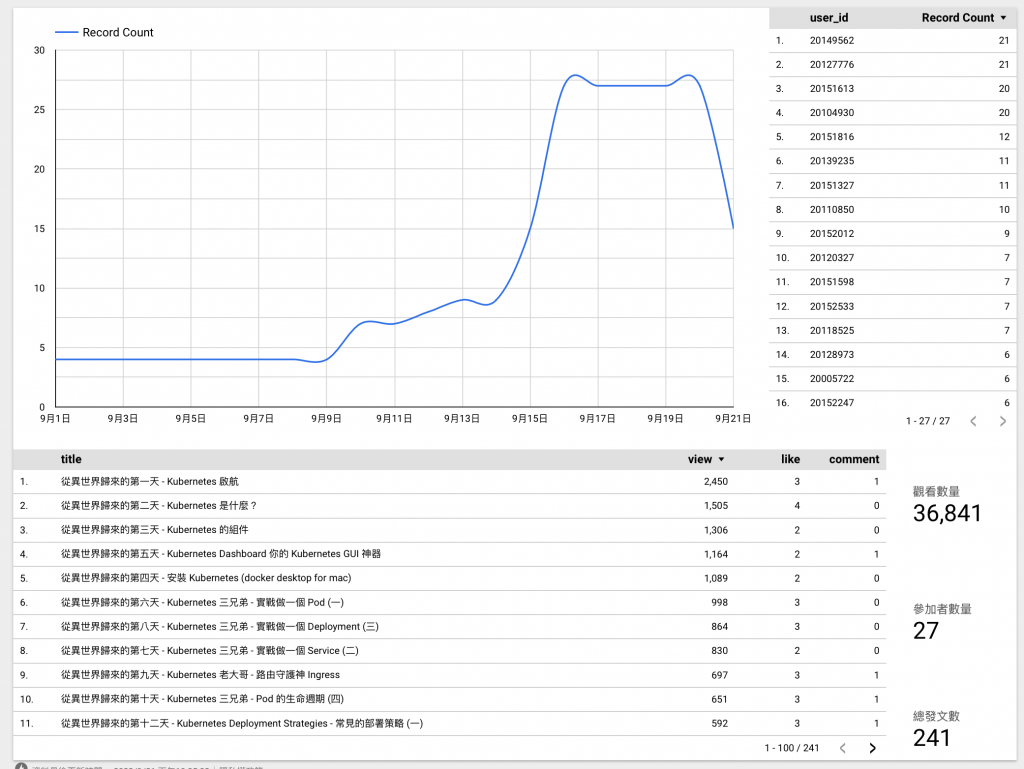This screenshot has width=1024, height=769.
Task: Click user_id 20139235 row
Action: click(892, 161)
